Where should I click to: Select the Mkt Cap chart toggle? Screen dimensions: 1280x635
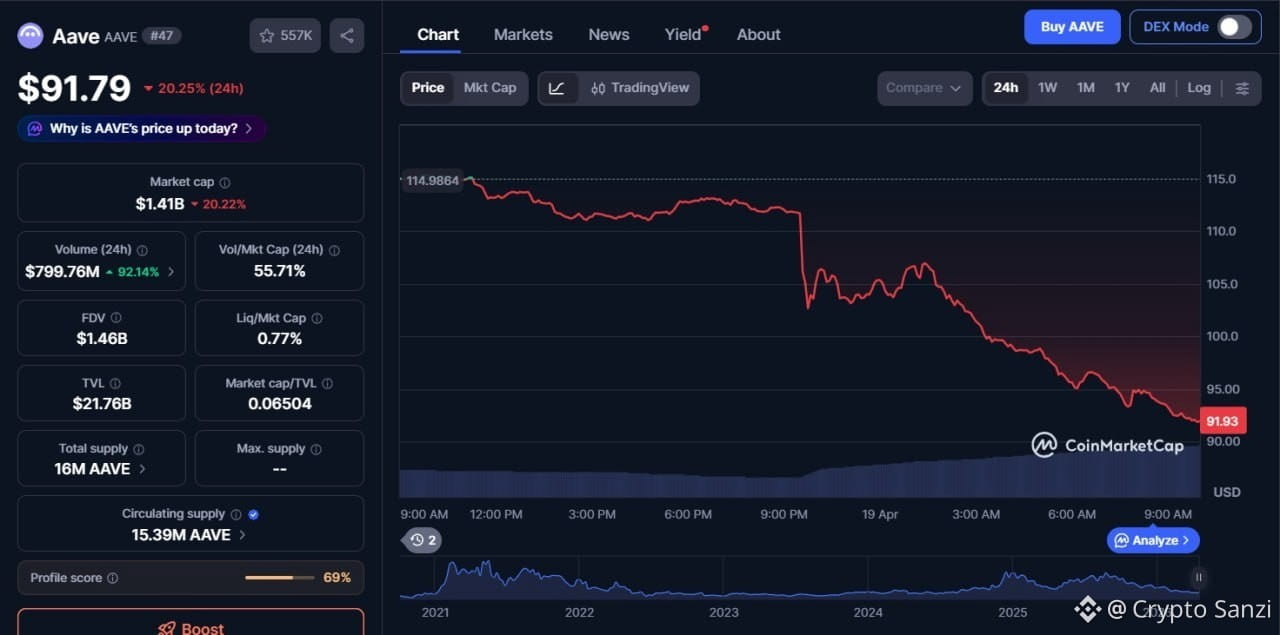tap(490, 88)
